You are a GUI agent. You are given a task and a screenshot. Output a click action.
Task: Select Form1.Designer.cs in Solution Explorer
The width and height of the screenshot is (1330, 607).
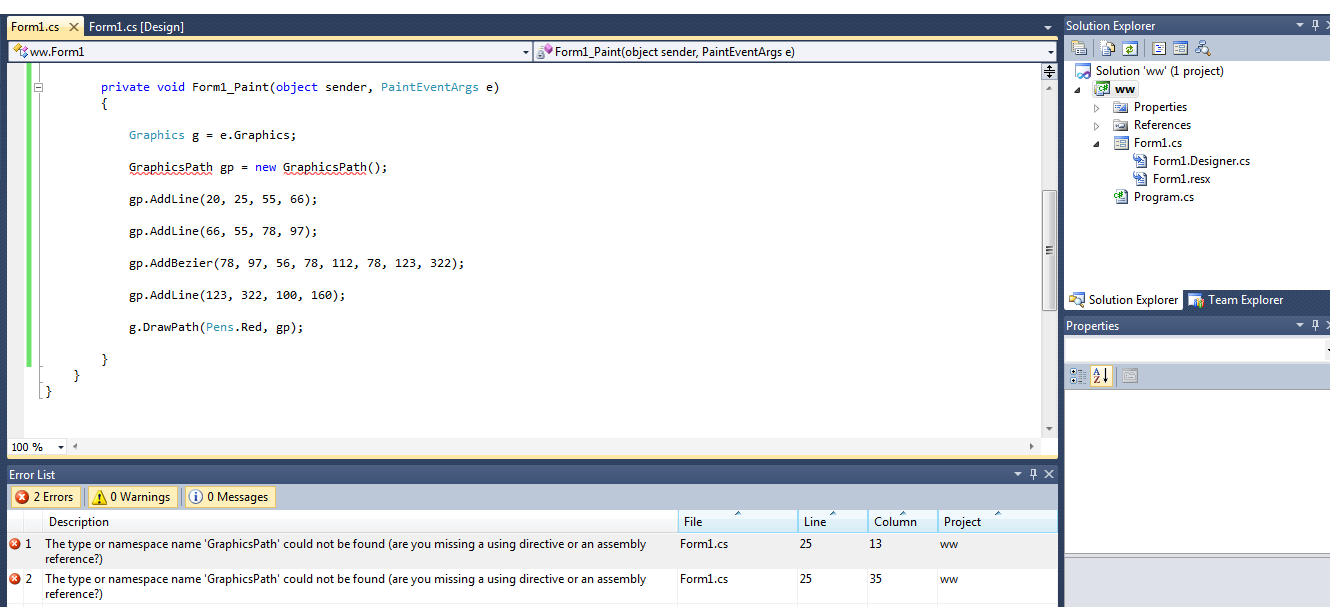(1201, 161)
